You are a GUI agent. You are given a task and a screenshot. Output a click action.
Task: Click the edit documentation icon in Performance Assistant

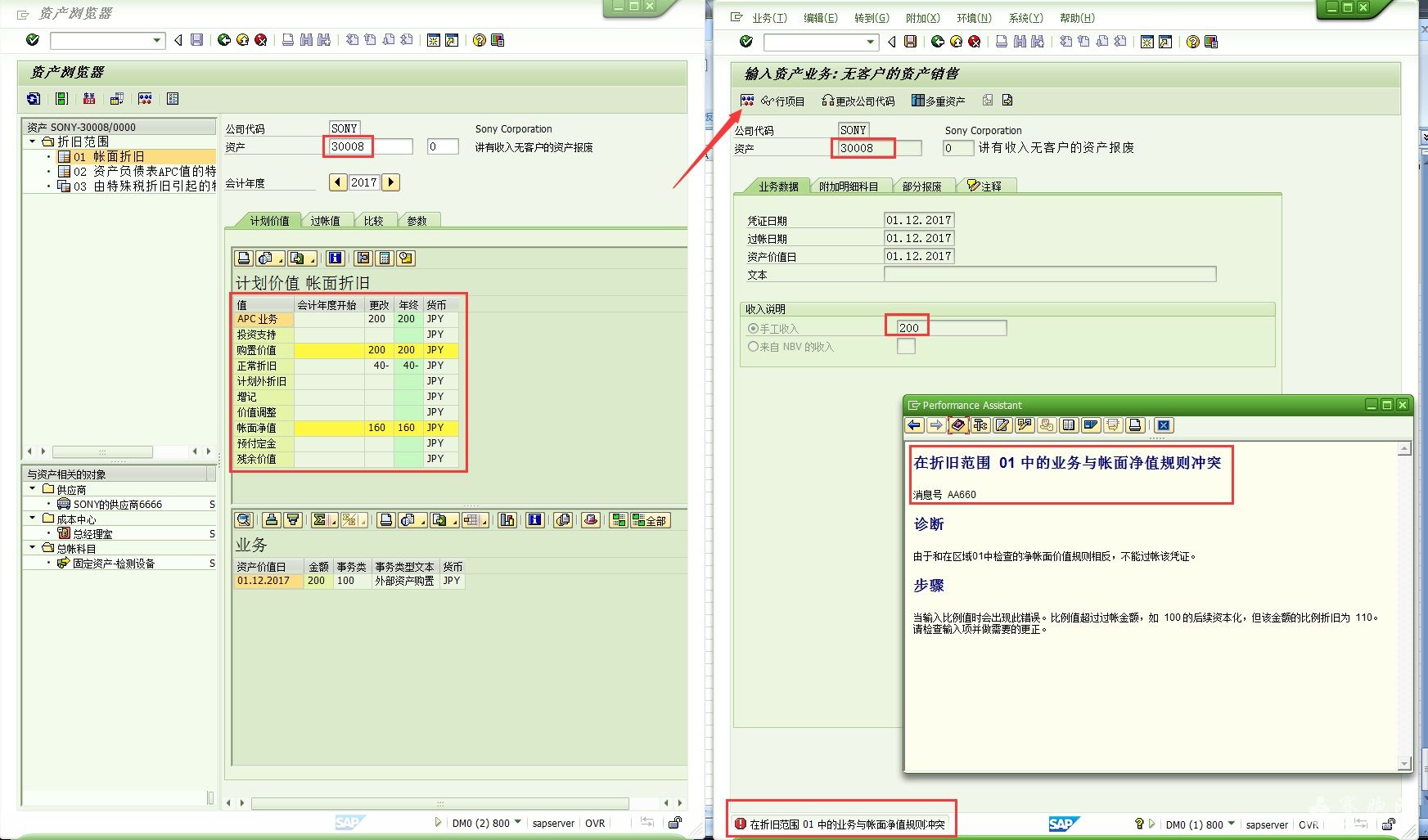click(x=1002, y=425)
